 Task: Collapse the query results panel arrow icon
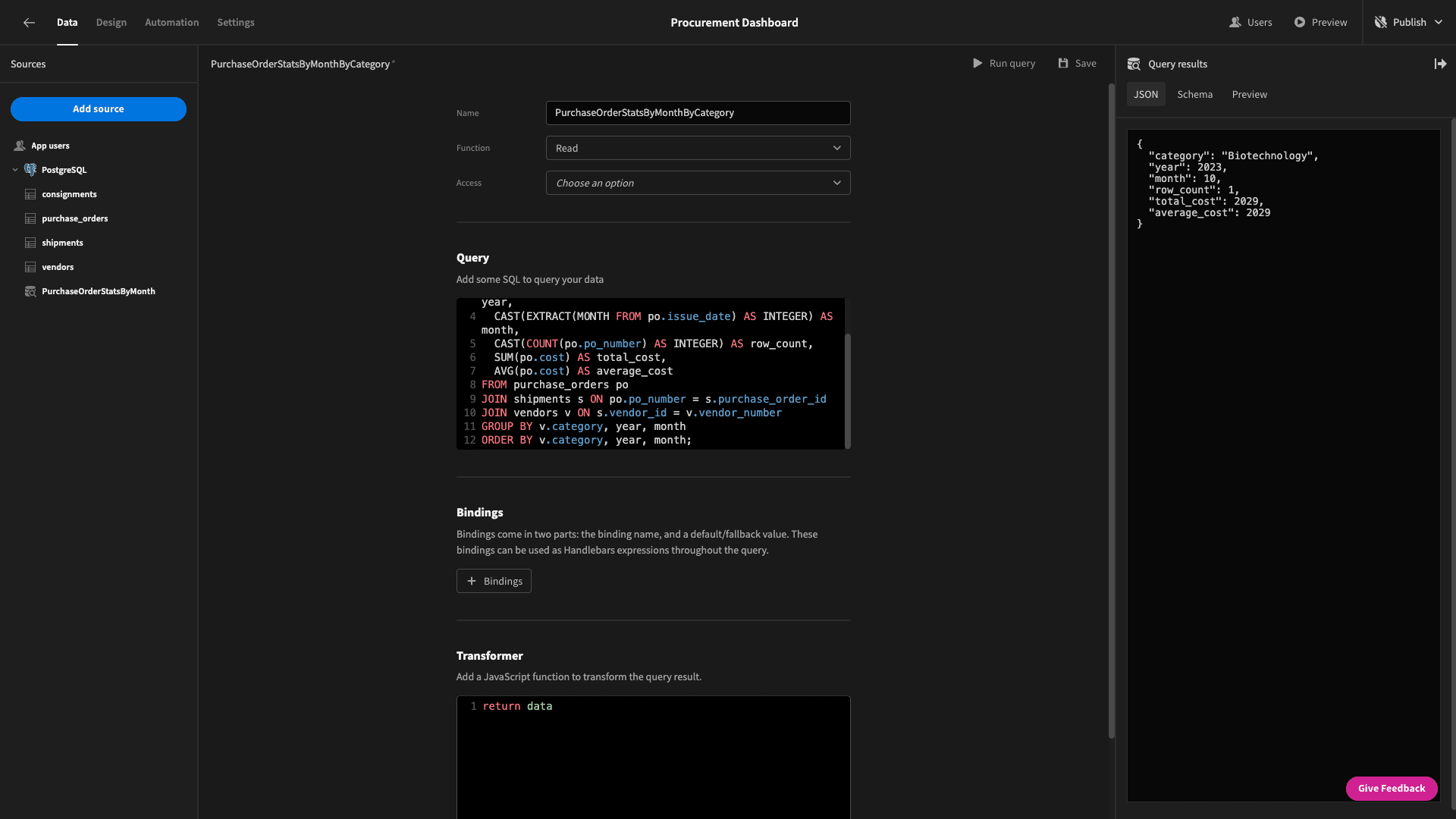(1440, 64)
